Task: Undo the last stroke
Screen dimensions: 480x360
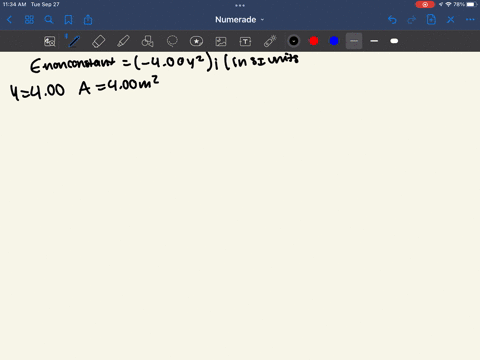Action: click(x=392, y=20)
